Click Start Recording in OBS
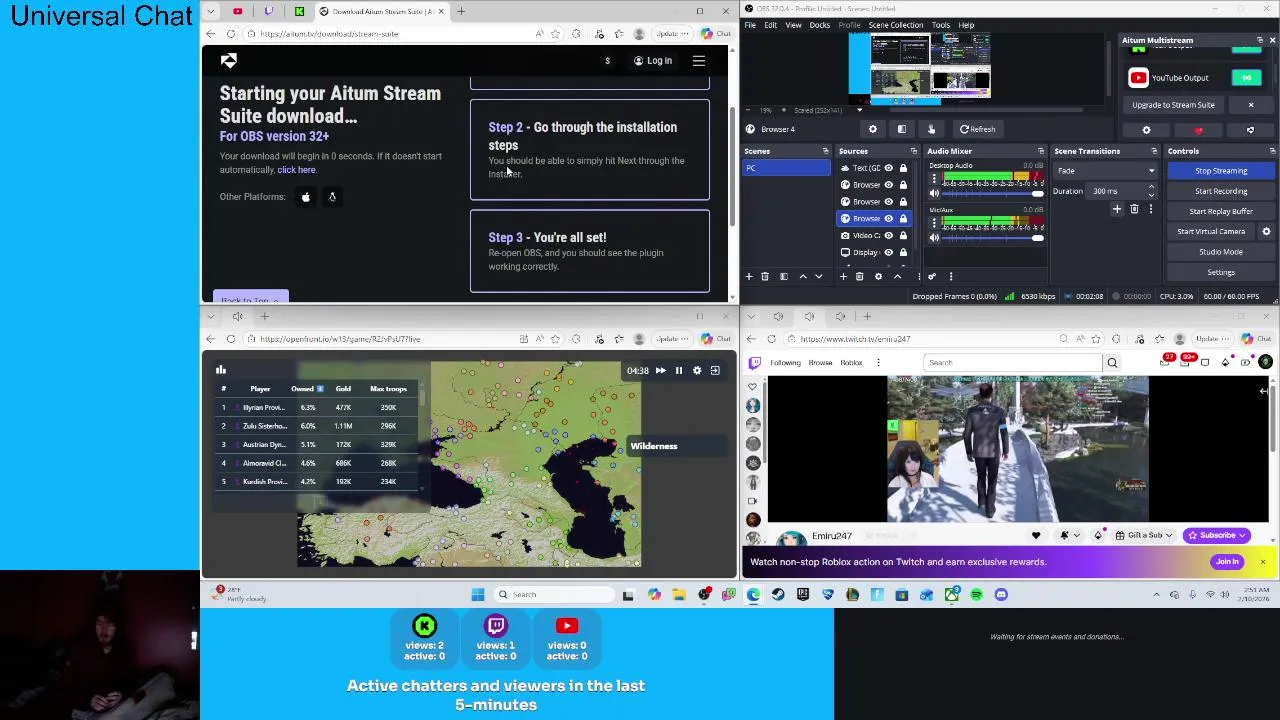This screenshot has width=1280, height=720. click(1221, 191)
